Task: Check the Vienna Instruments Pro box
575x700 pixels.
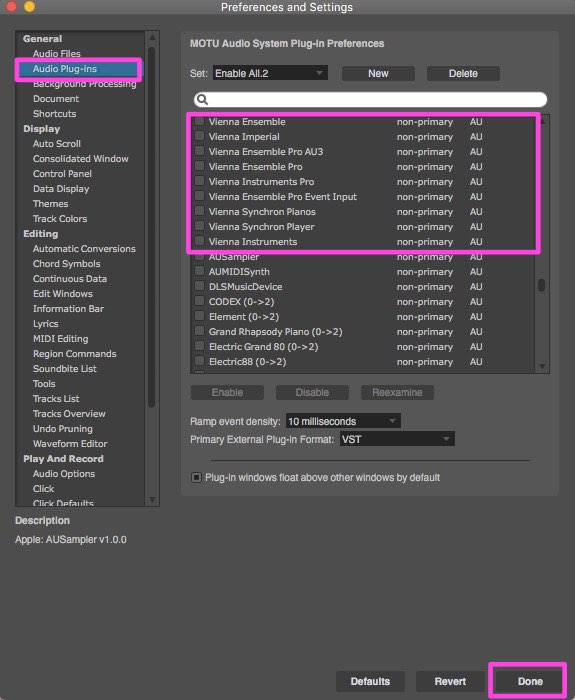Action: 200,181
